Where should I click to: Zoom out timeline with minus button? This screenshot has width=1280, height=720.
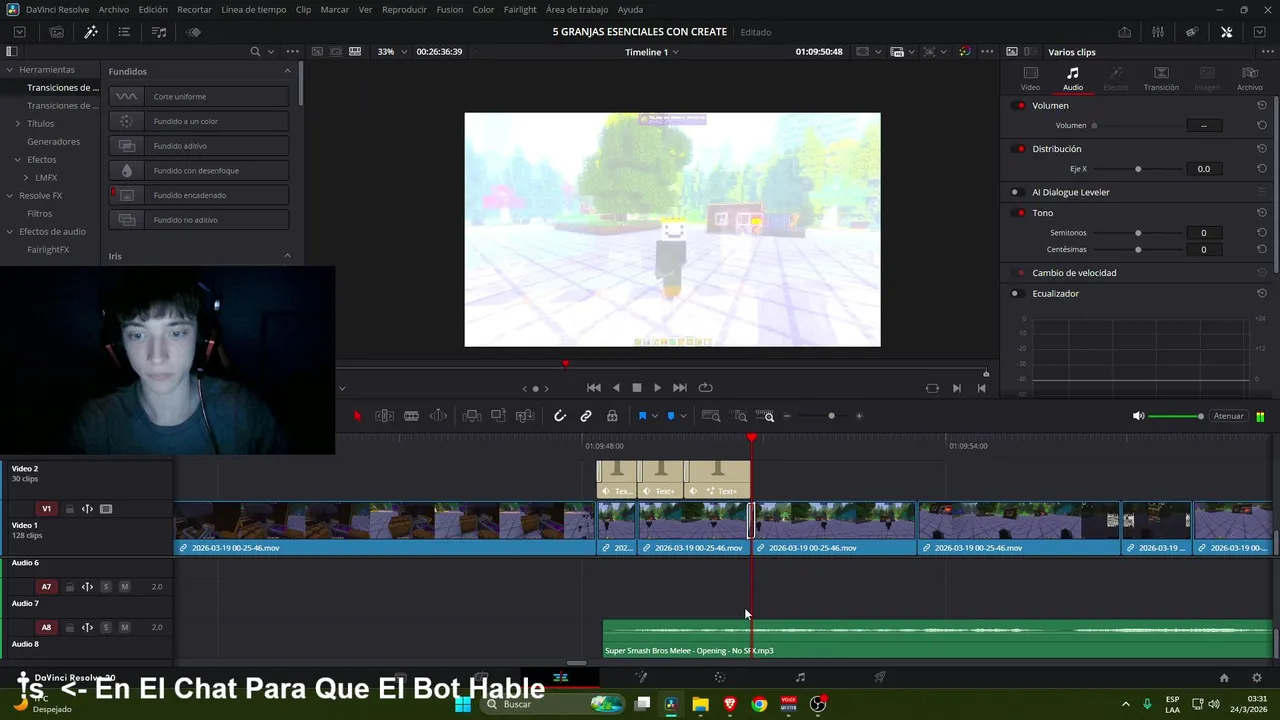788,416
